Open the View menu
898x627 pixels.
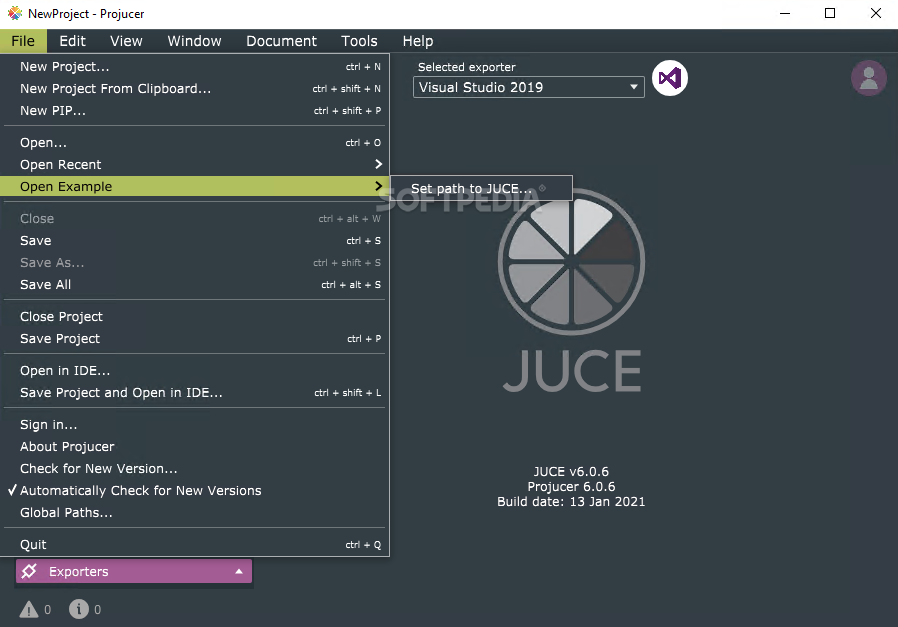pos(126,41)
